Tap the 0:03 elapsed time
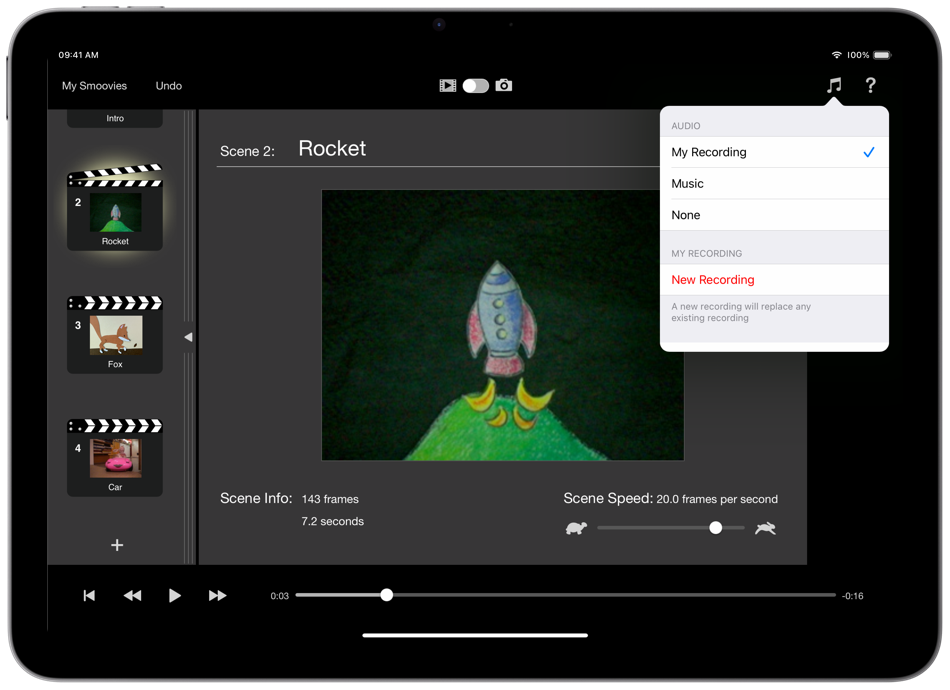Screen dimensions: 950x690 pyautogui.click(x=279, y=596)
